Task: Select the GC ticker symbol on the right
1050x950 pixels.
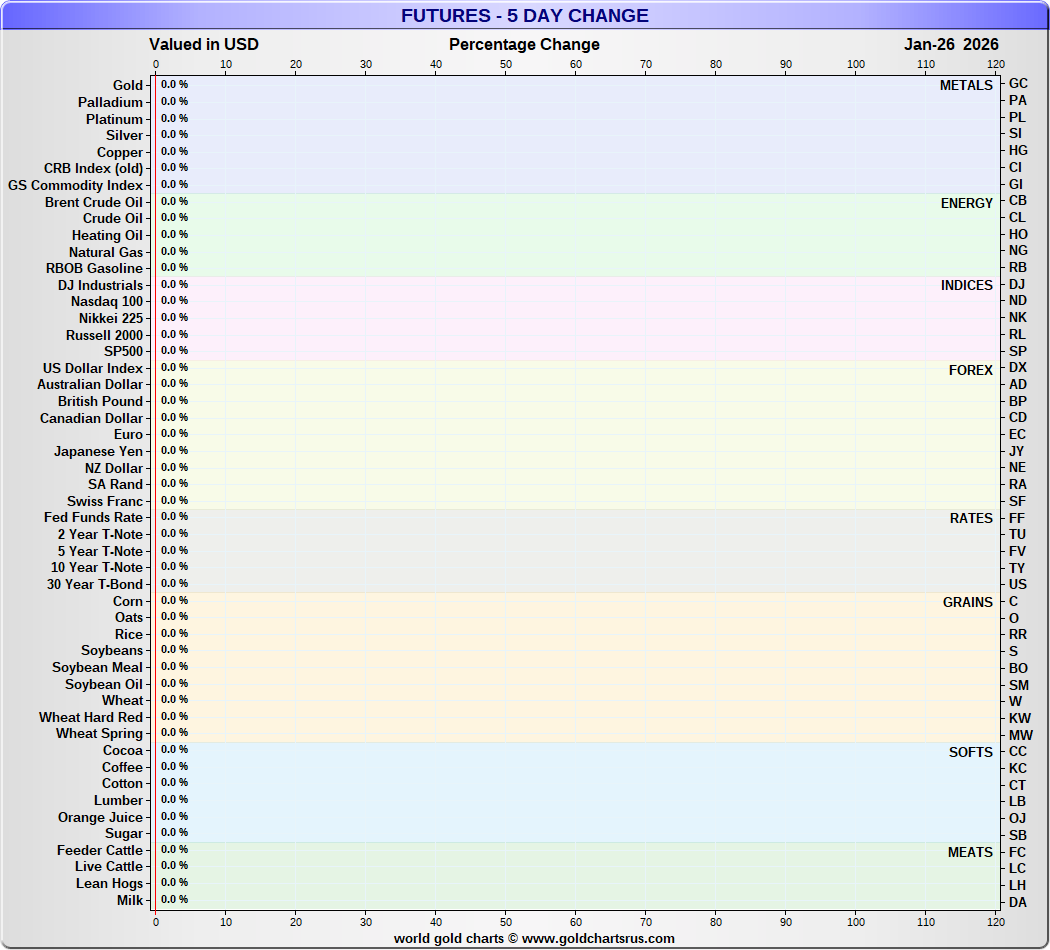Action: coord(1018,84)
